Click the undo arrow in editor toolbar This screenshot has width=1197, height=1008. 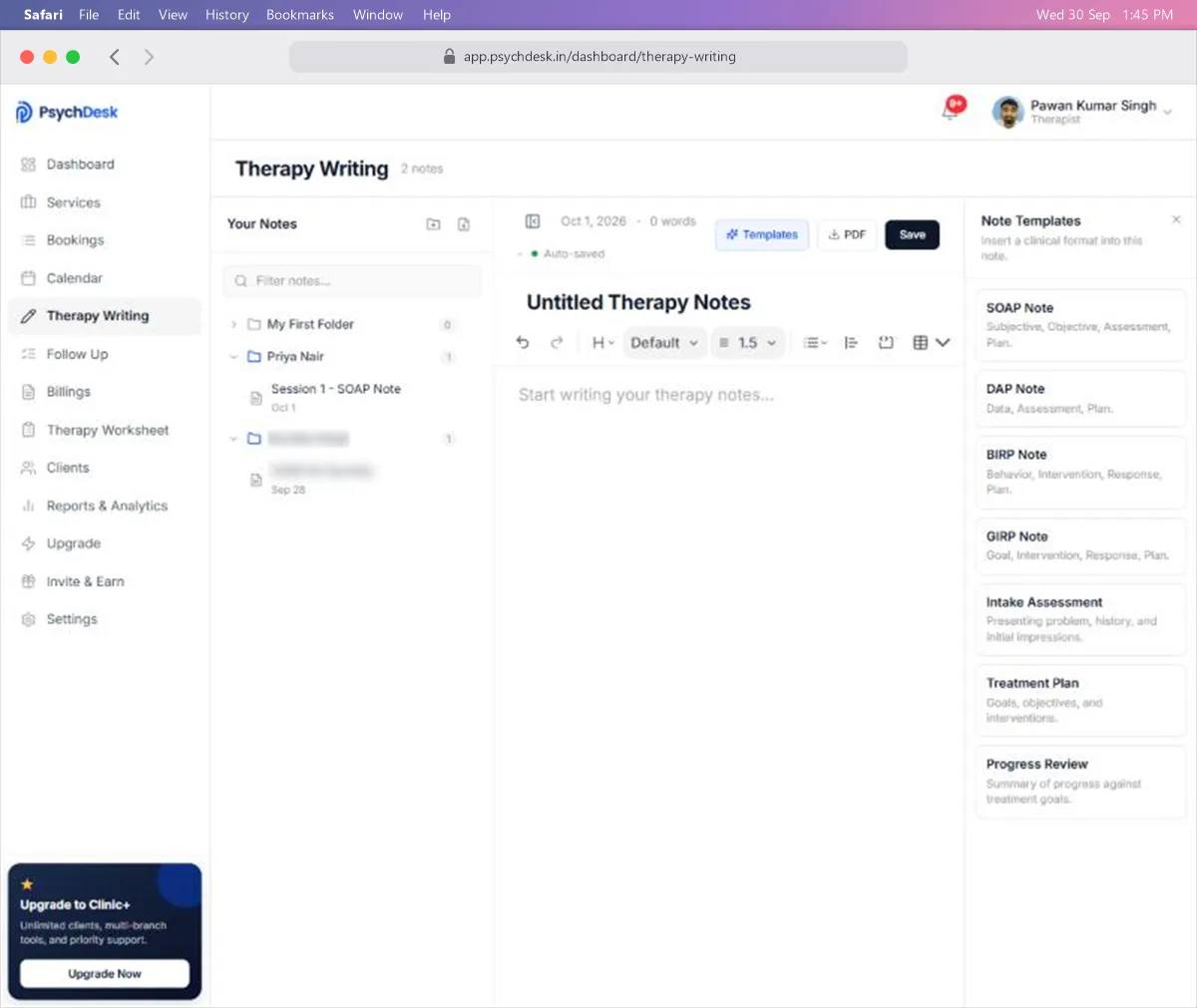click(522, 342)
